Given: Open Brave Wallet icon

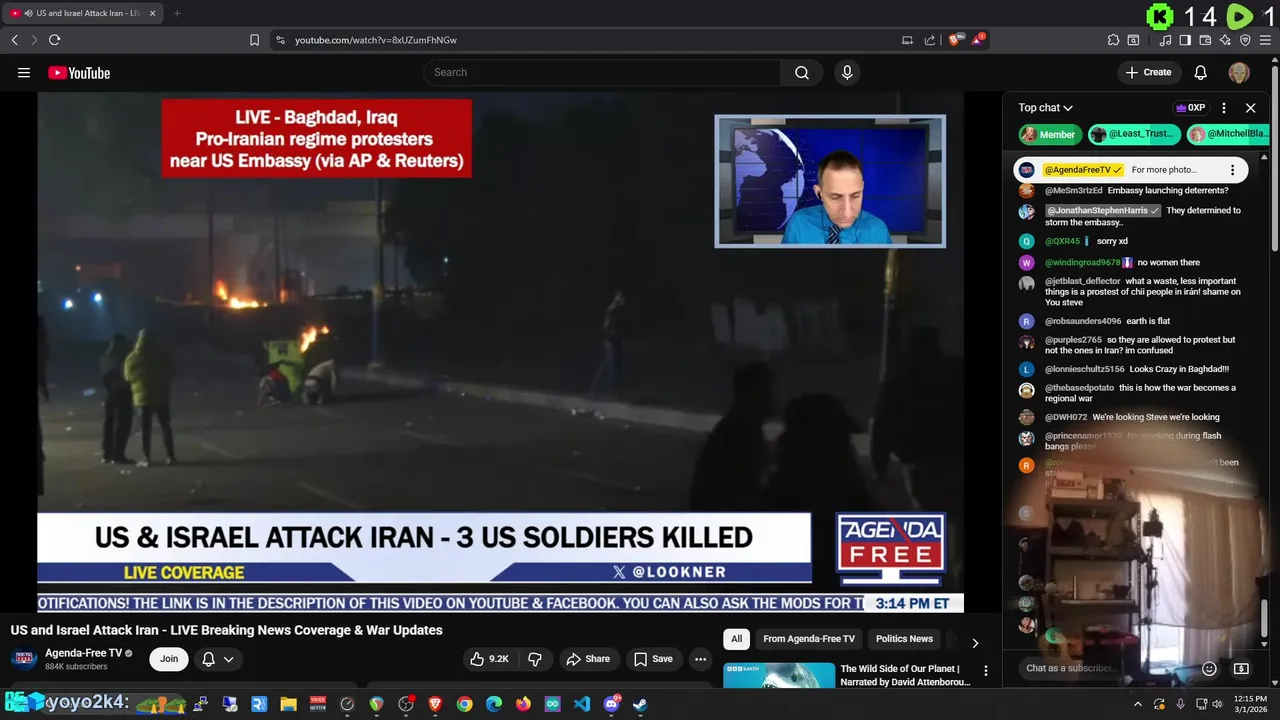Looking at the screenshot, I should [1205, 40].
